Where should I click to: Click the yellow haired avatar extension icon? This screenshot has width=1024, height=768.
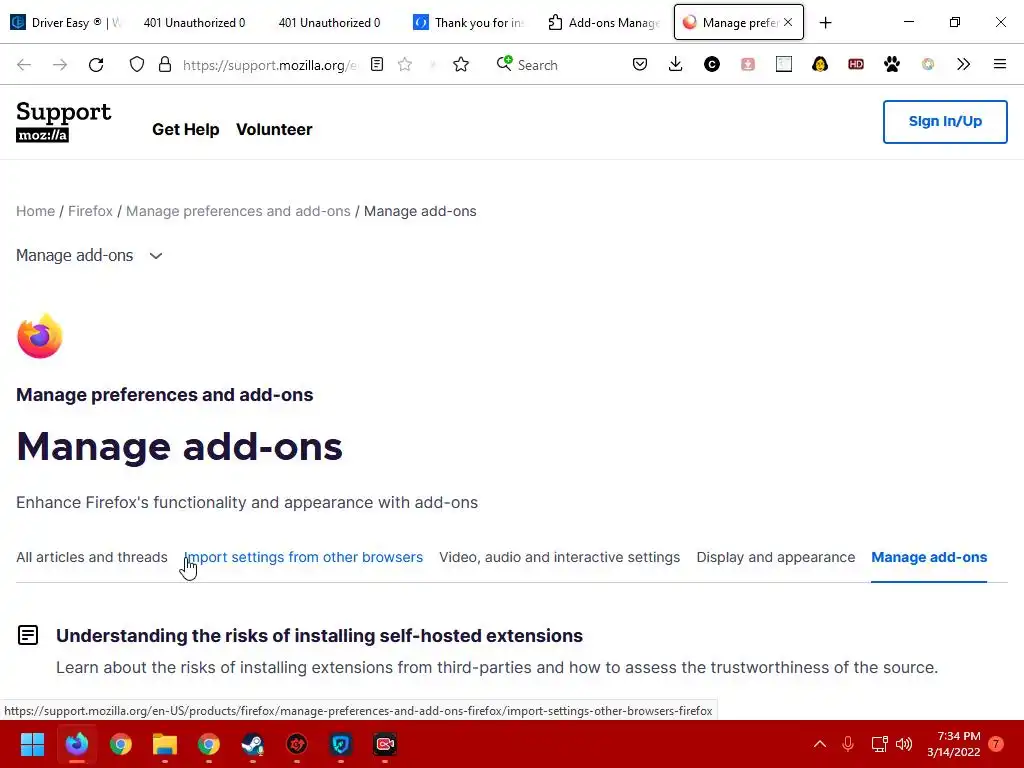820,64
